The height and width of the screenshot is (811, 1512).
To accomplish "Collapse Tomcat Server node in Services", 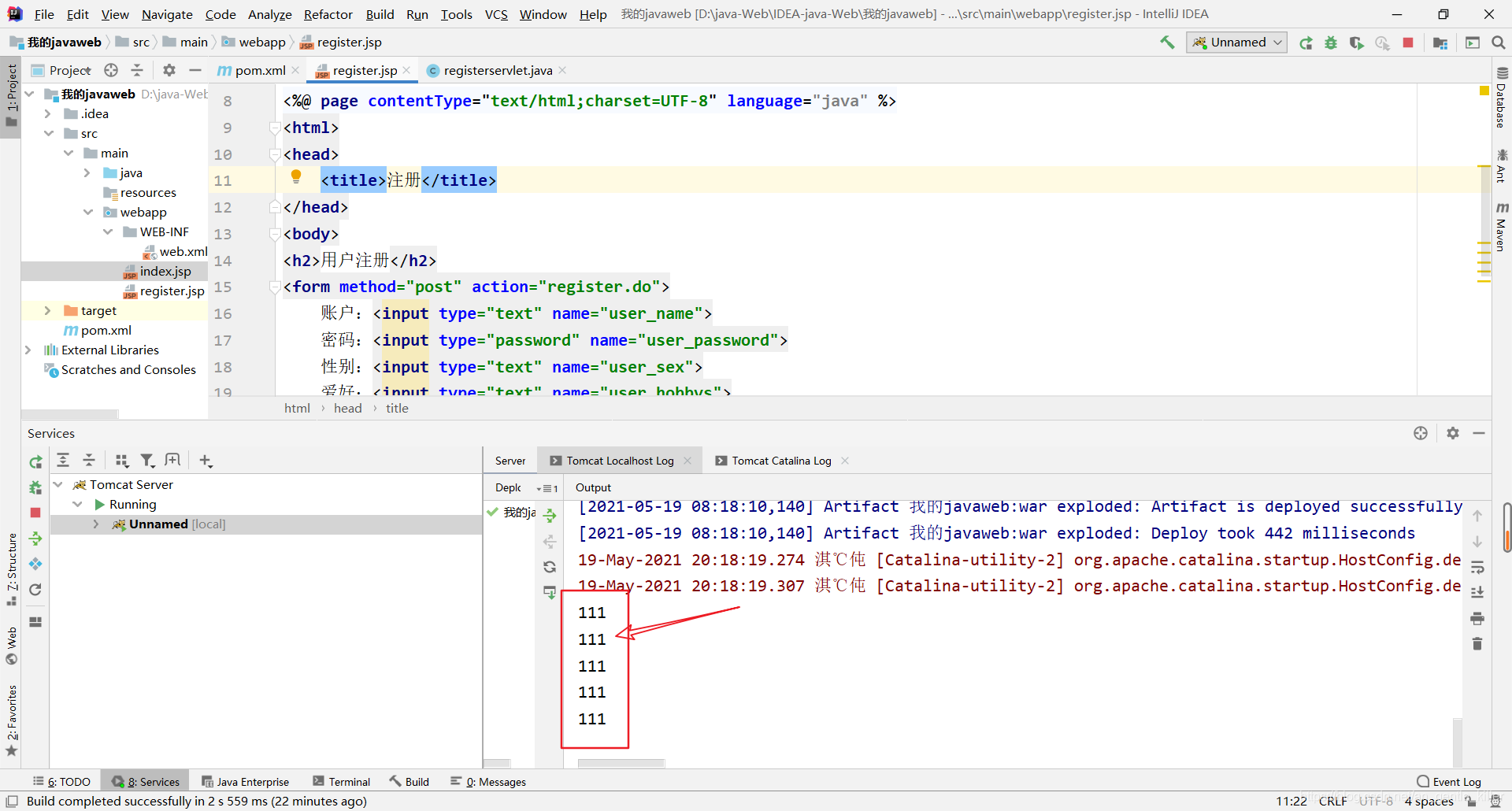I will [x=57, y=484].
